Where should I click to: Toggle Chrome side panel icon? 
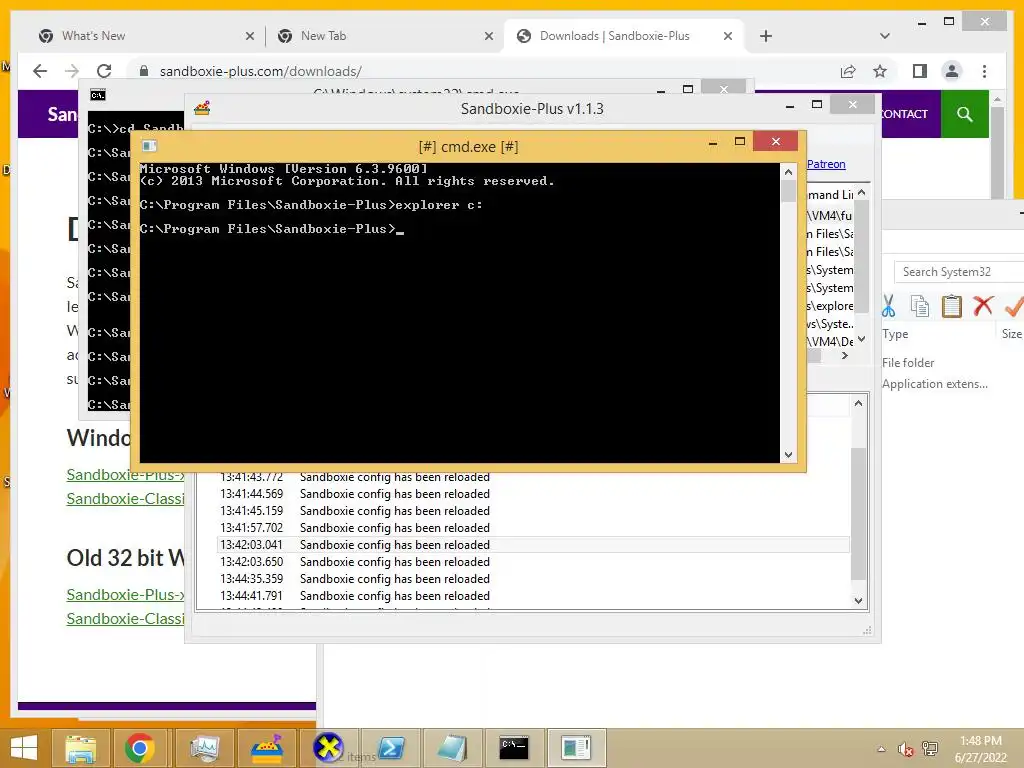point(920,71)
